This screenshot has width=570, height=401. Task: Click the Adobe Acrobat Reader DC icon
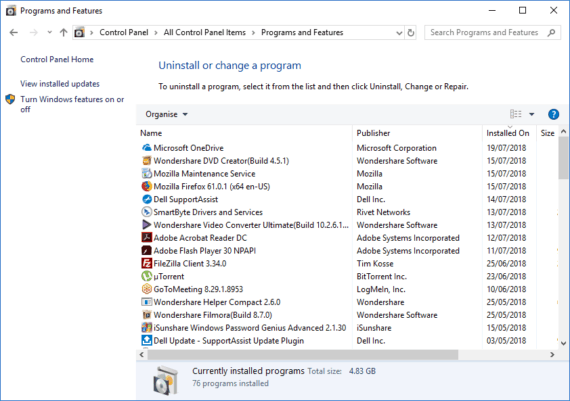coord(146,238)
